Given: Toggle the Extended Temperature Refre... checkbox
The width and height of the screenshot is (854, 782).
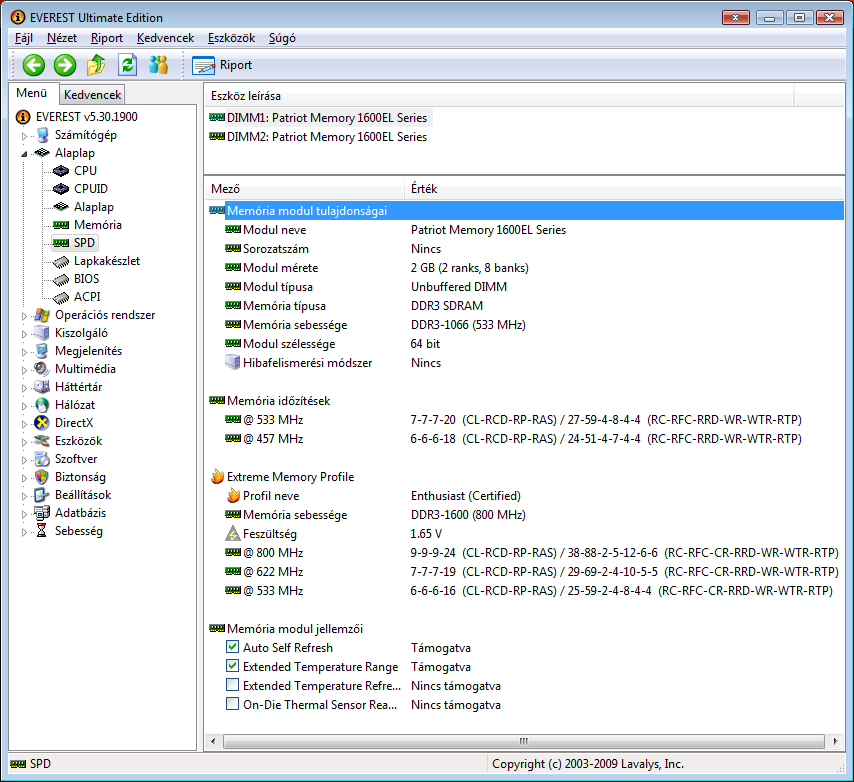Looking at the screenshot, I should pos(233,685).
